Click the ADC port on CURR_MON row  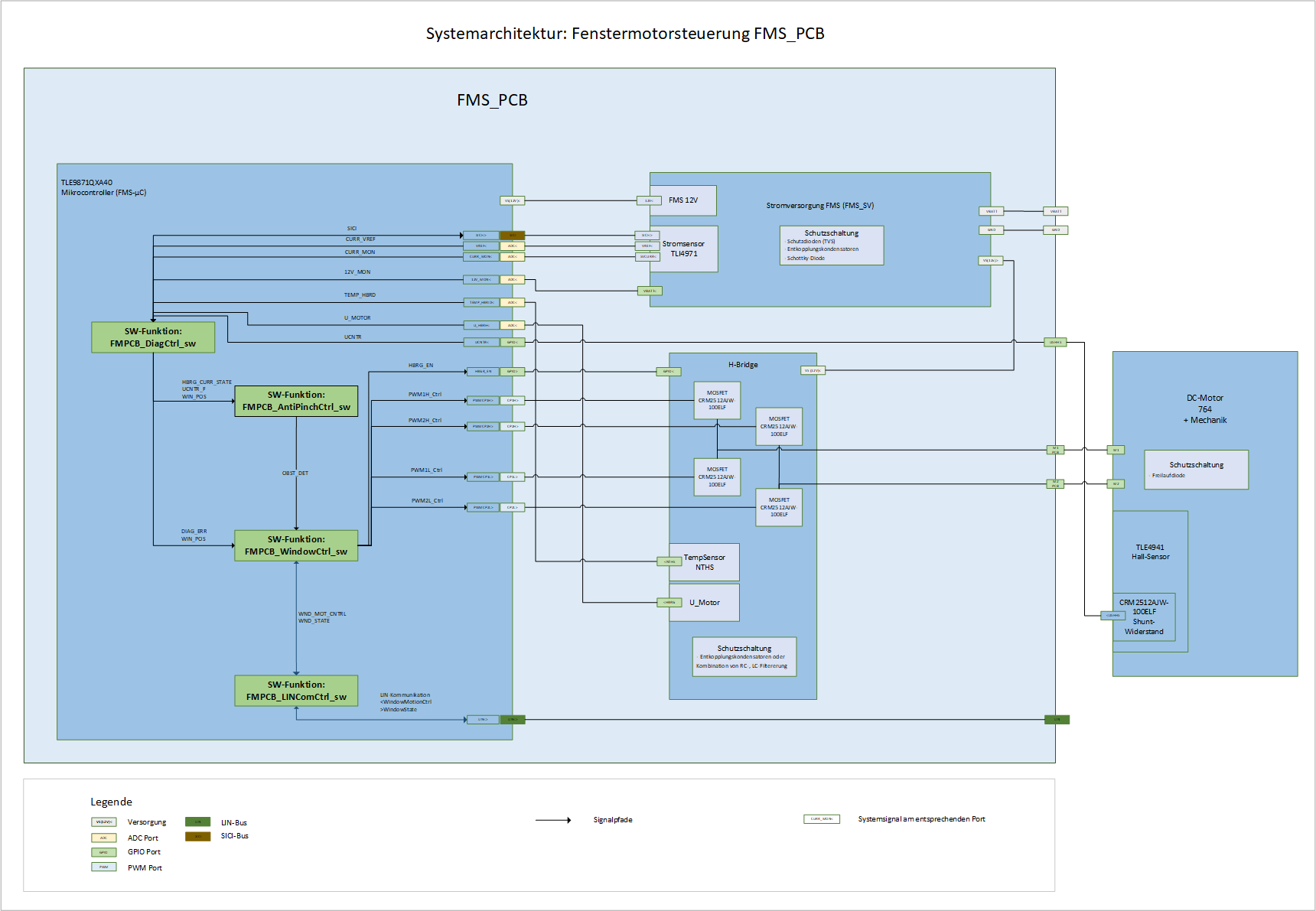pyautogui.click(x=512, y=256)
